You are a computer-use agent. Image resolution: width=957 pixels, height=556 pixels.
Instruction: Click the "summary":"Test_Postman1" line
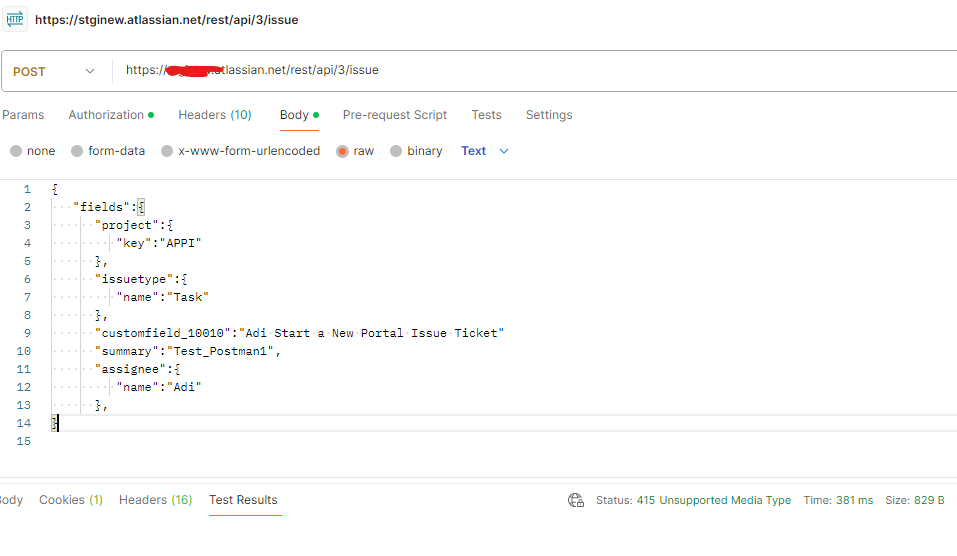(187, 351)
